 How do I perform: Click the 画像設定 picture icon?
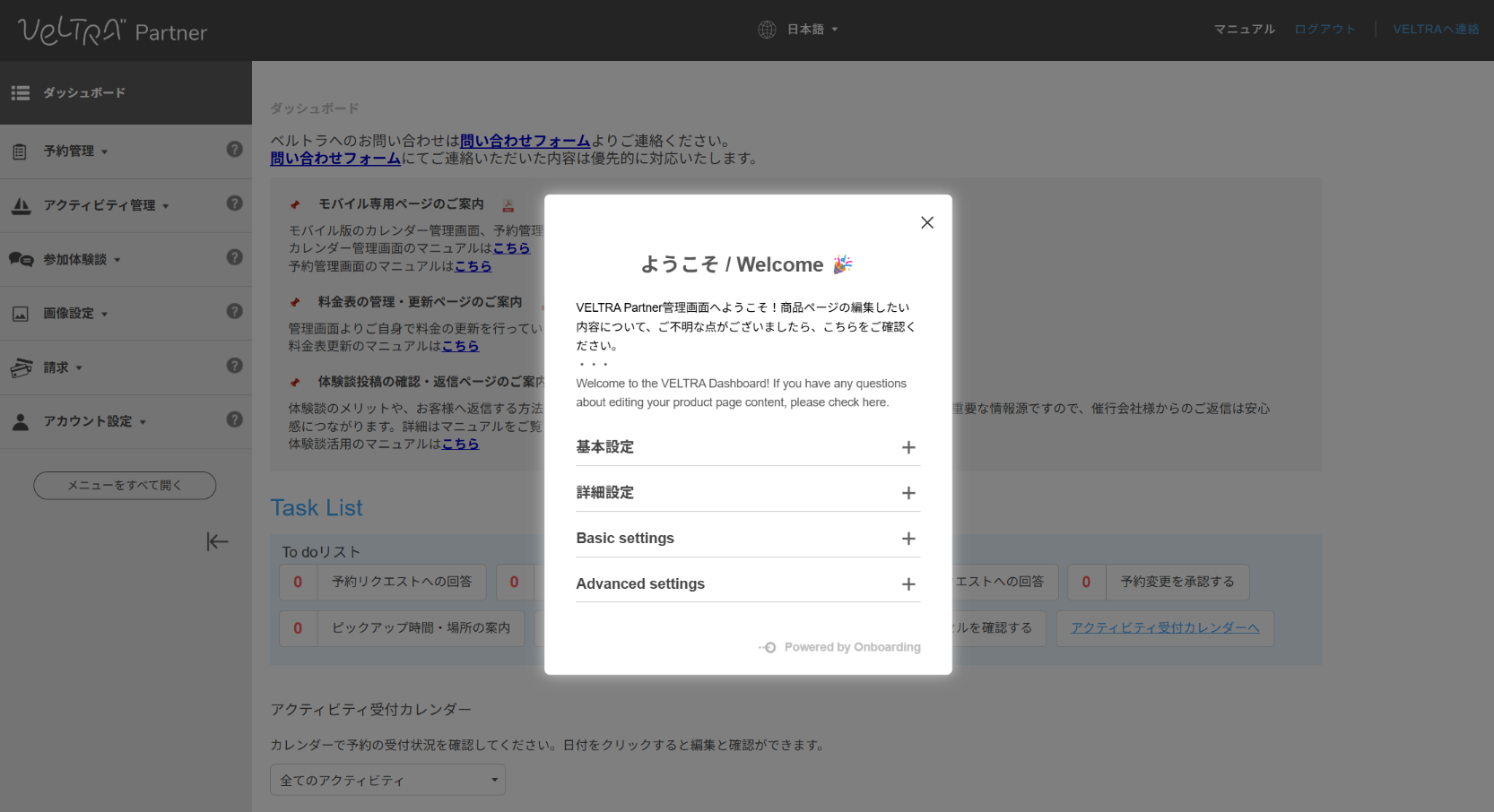[20, 314]
